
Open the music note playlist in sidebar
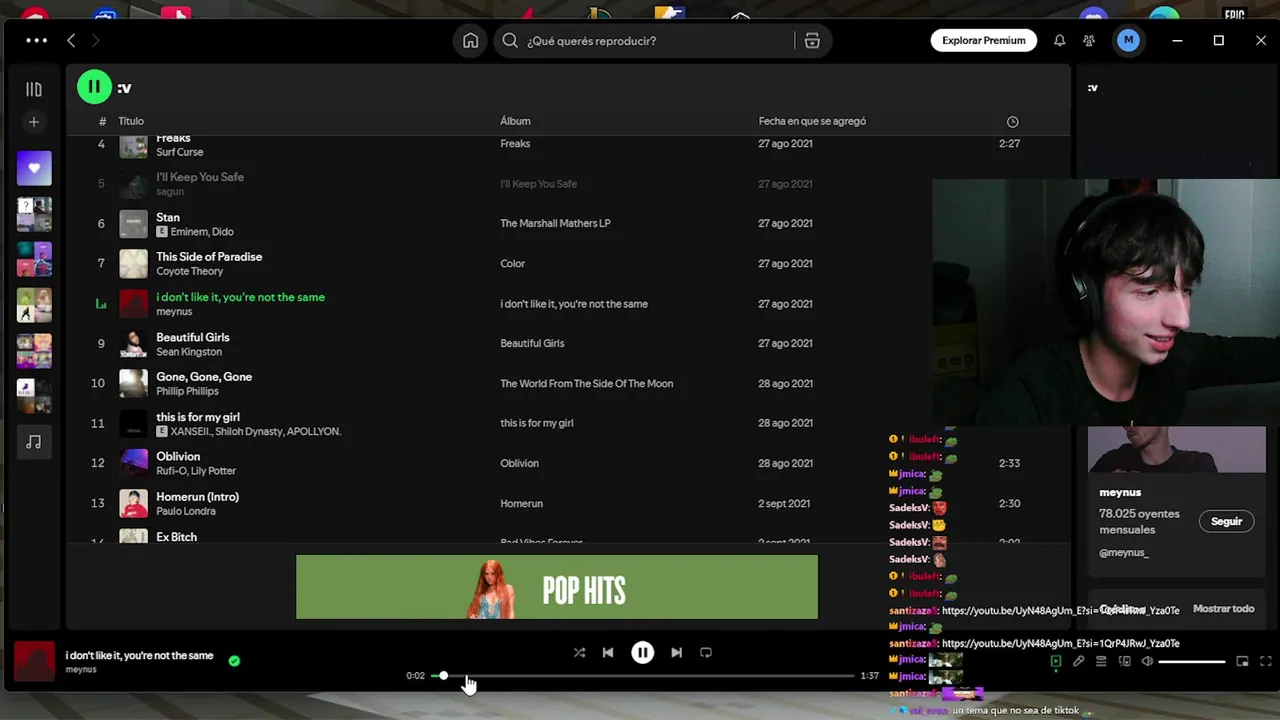click(34, 442)
